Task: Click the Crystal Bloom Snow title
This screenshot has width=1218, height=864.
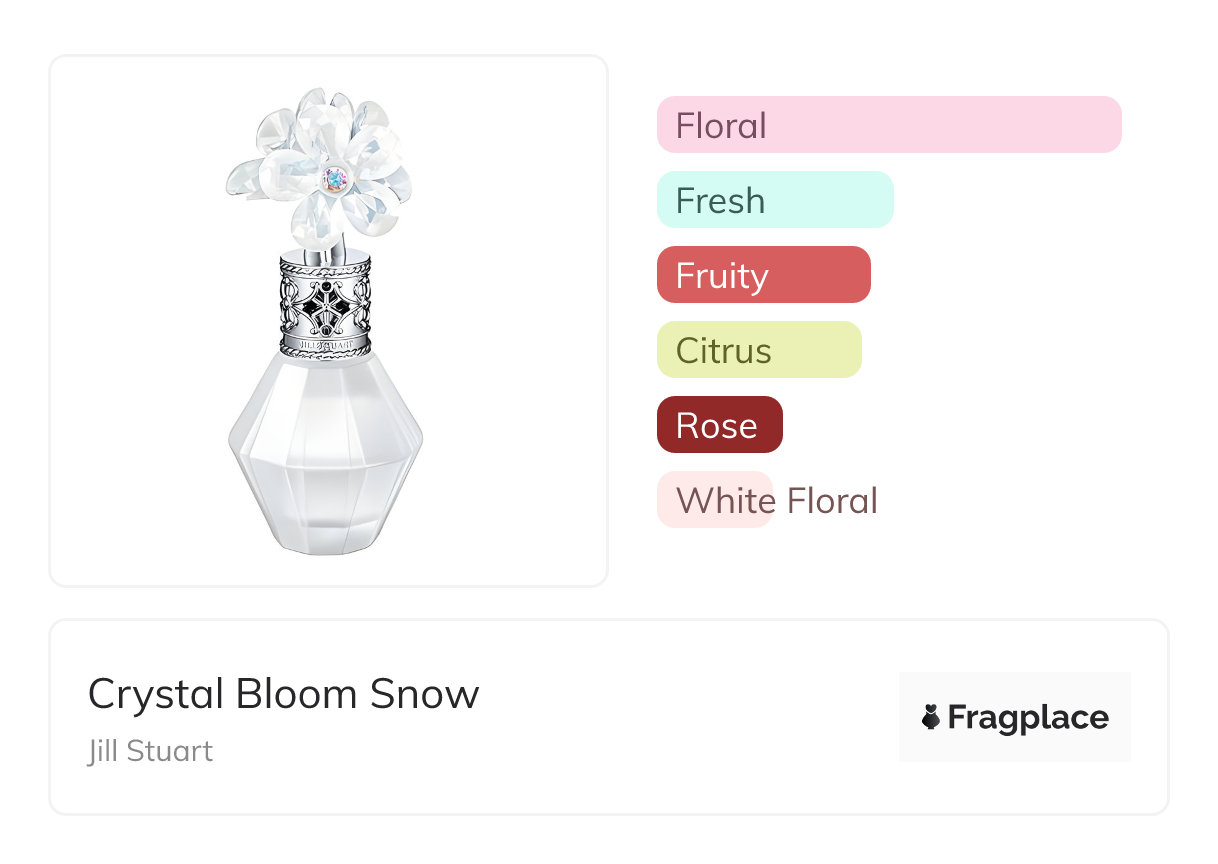Action: [x=283, y=694]
